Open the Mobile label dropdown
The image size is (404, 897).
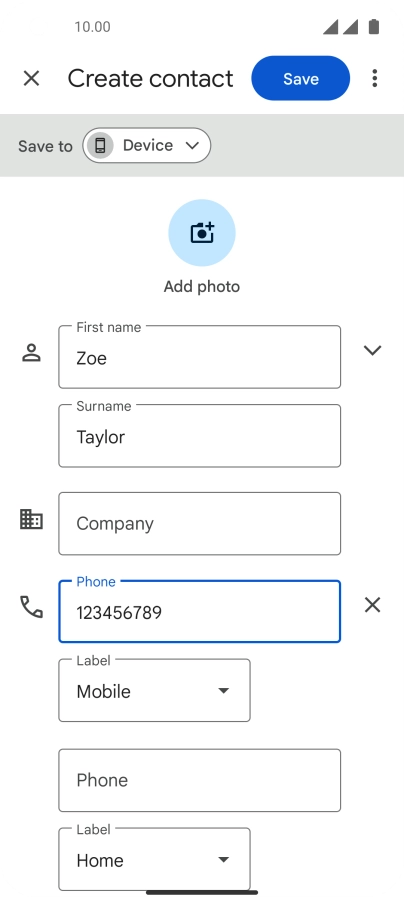[x=155, y=690]
